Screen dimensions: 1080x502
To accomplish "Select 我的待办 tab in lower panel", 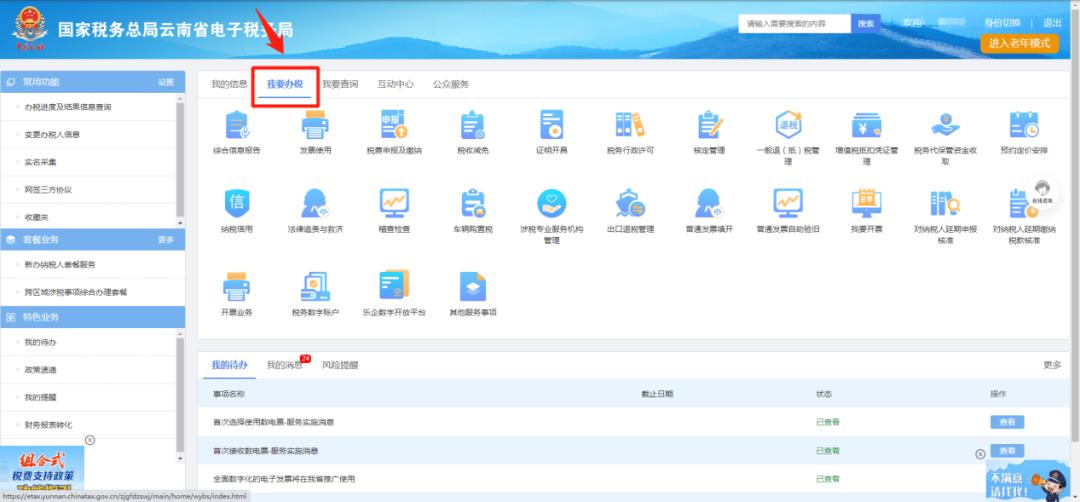I will (229, 365).
